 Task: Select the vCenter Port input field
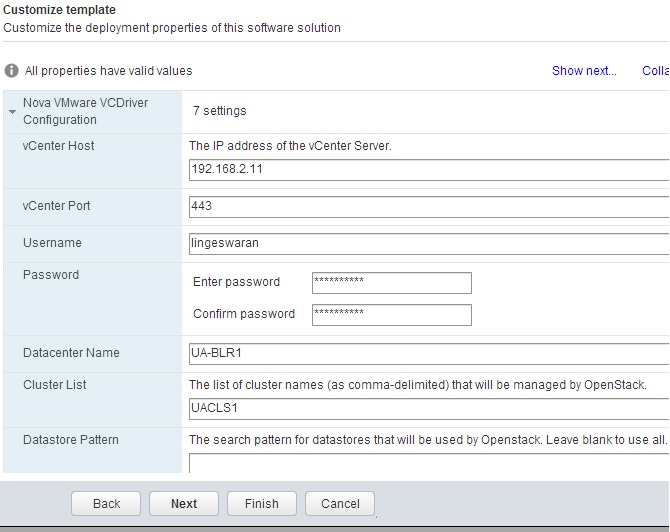point(429,207)
